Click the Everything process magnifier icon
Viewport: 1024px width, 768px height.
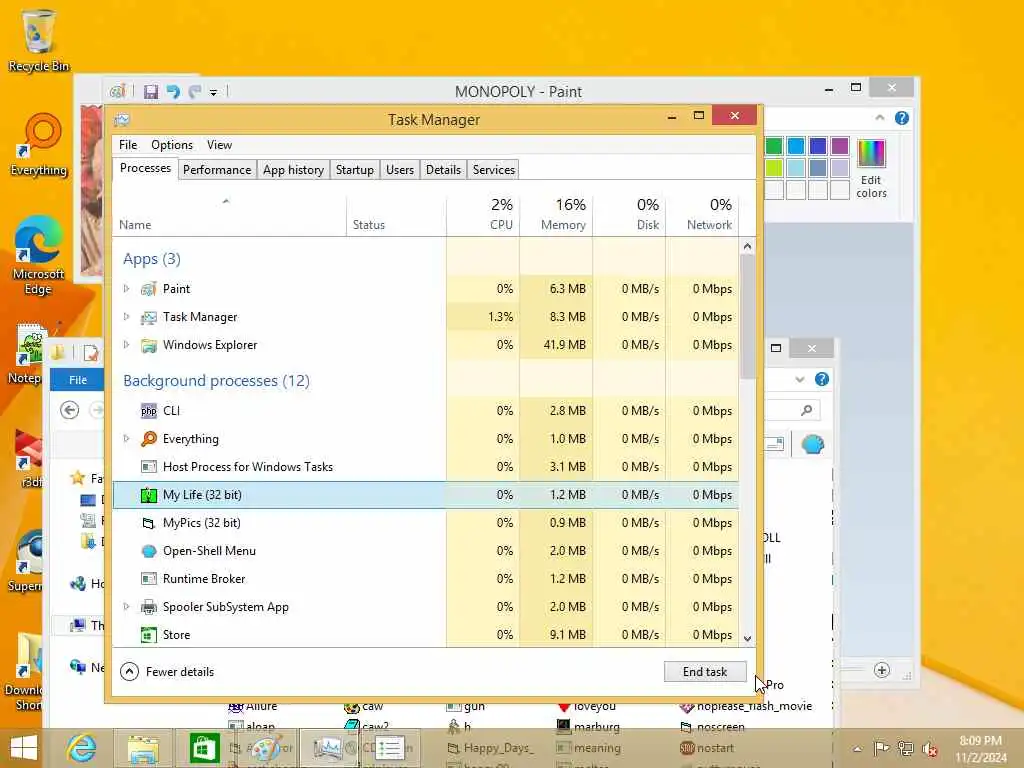click(x=149, y=439)
